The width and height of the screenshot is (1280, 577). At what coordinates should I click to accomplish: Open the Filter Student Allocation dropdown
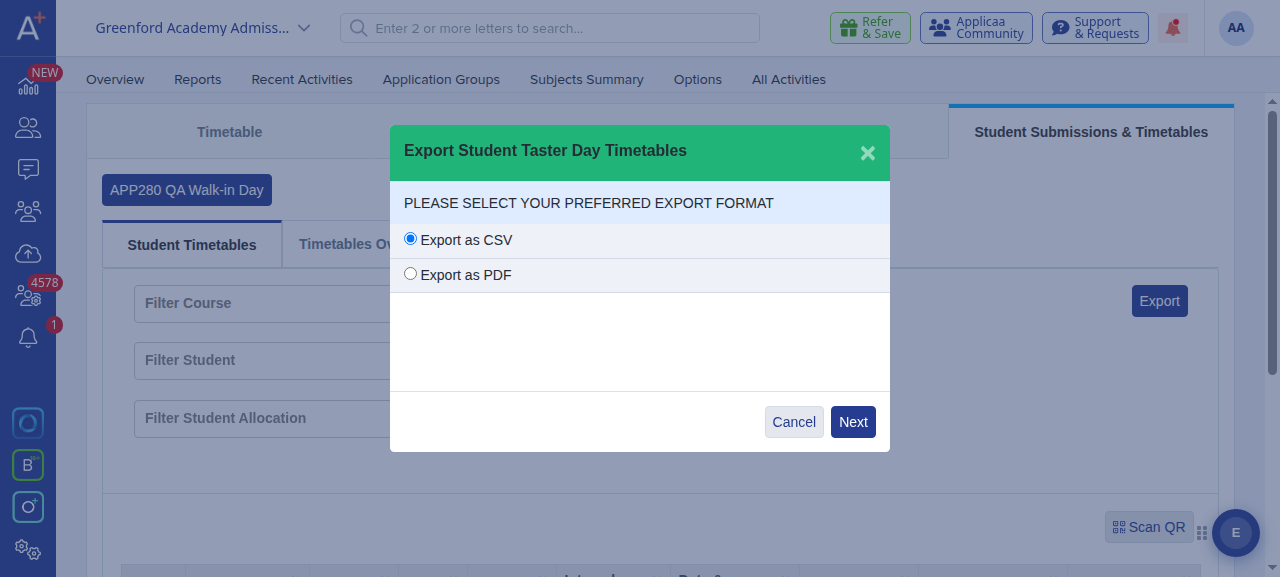point(262,418)
